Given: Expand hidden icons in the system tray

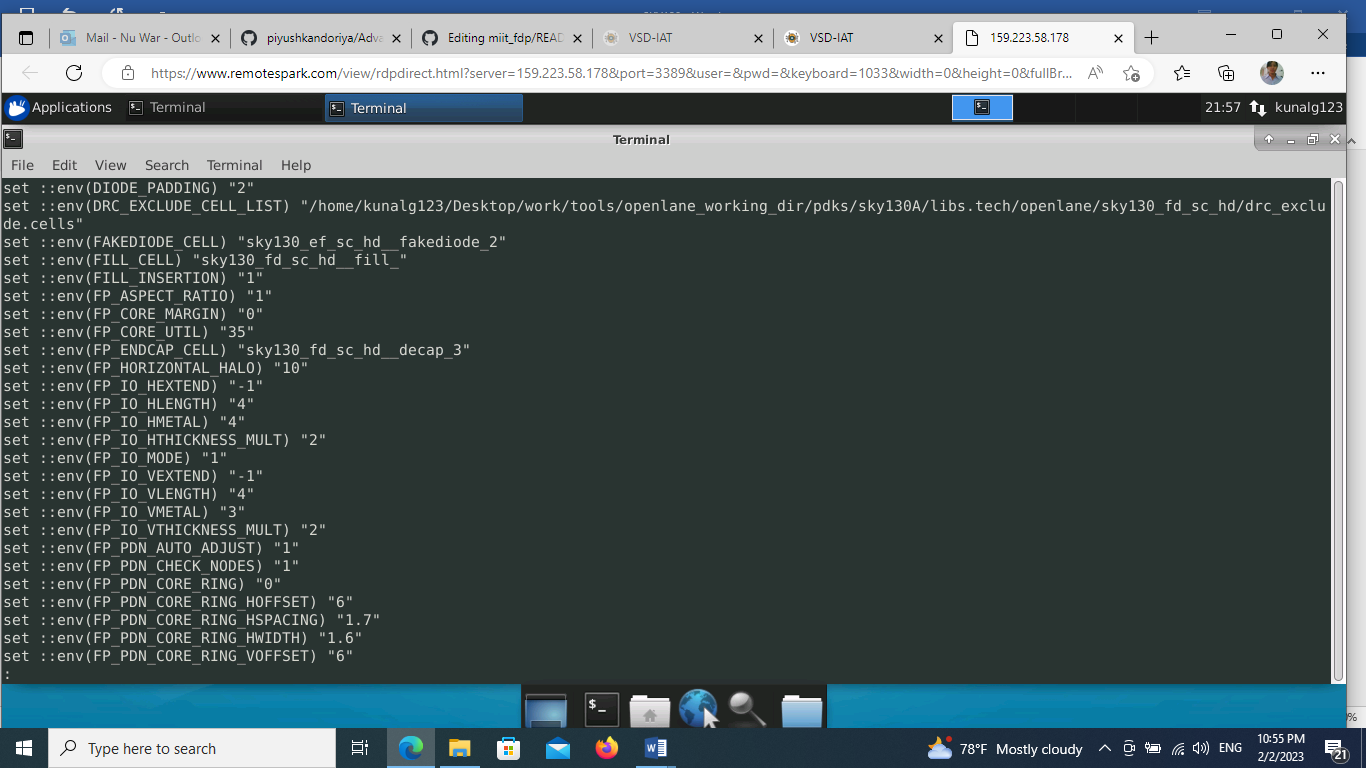Looking at the screenshot, I should click(x=1104, y=748).
